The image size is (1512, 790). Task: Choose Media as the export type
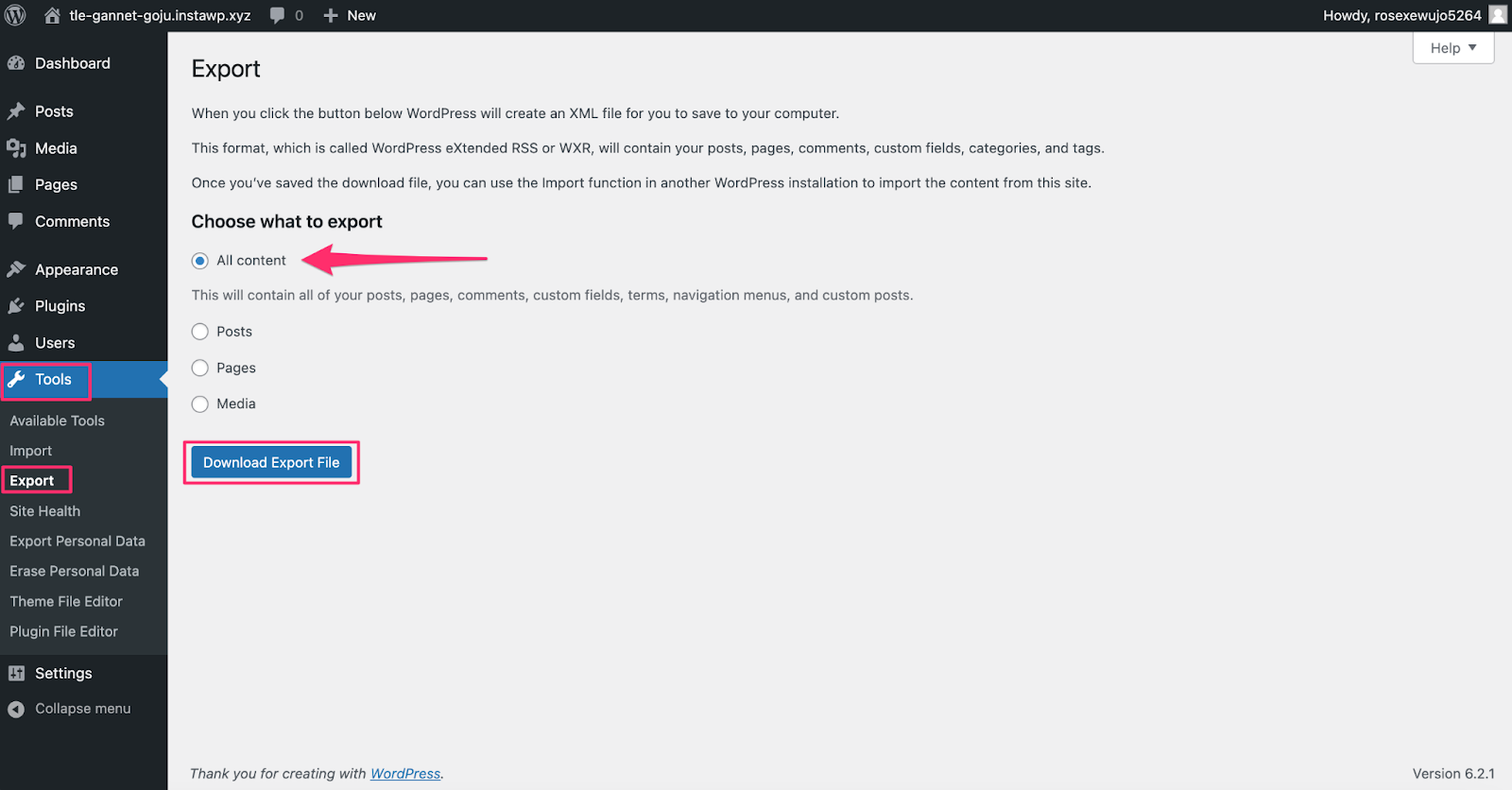199,404
